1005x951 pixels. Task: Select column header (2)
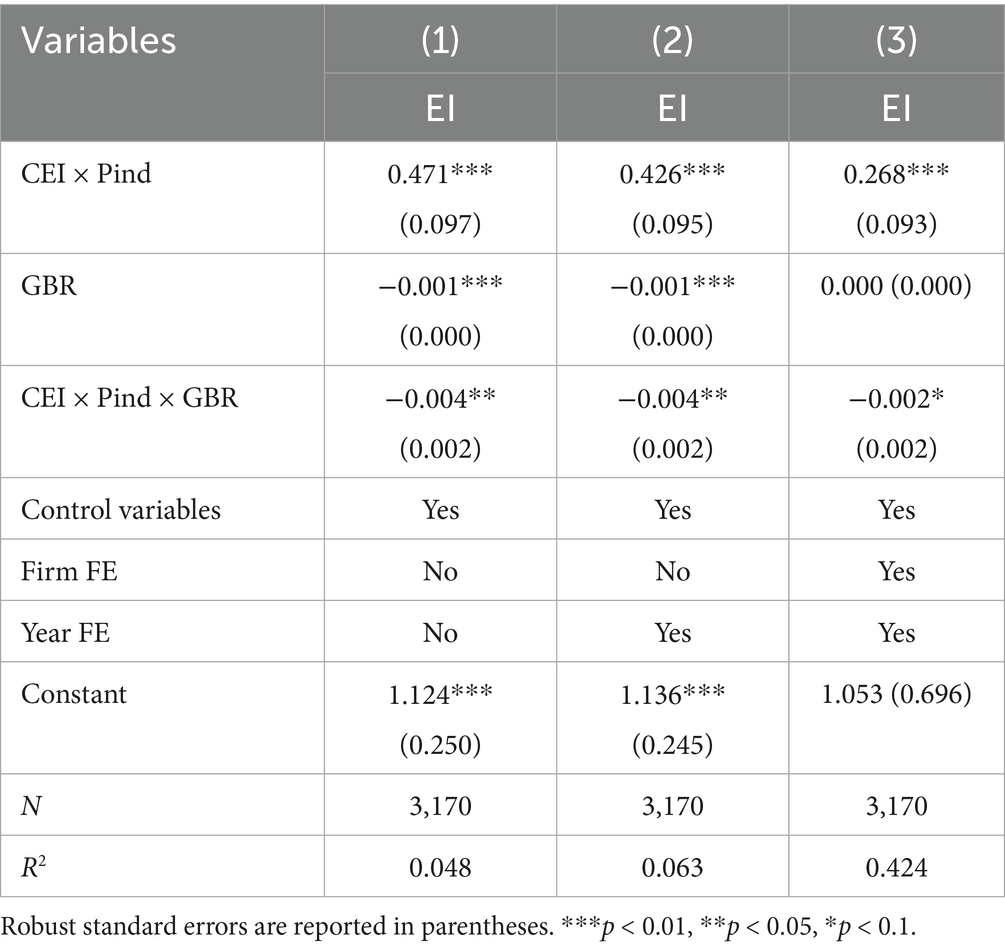(672, 40)
